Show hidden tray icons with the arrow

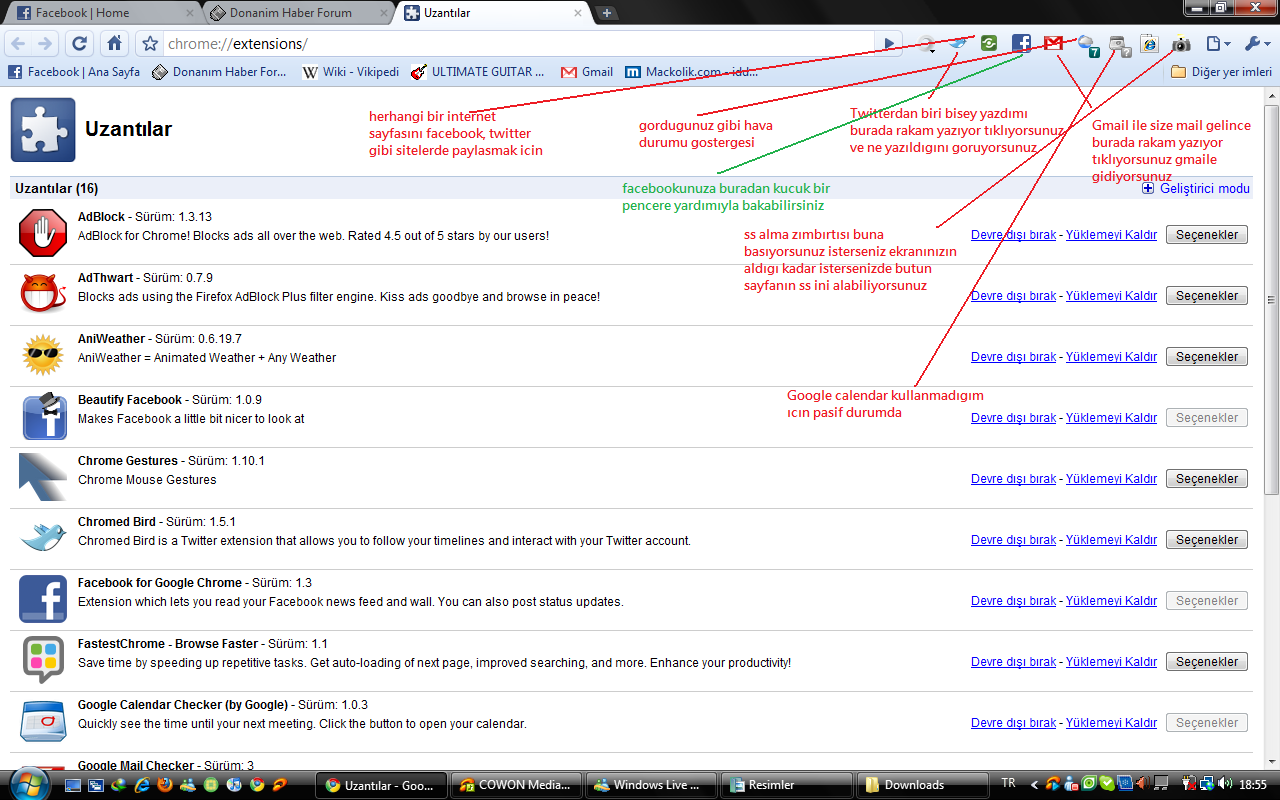pos(1034,785)
